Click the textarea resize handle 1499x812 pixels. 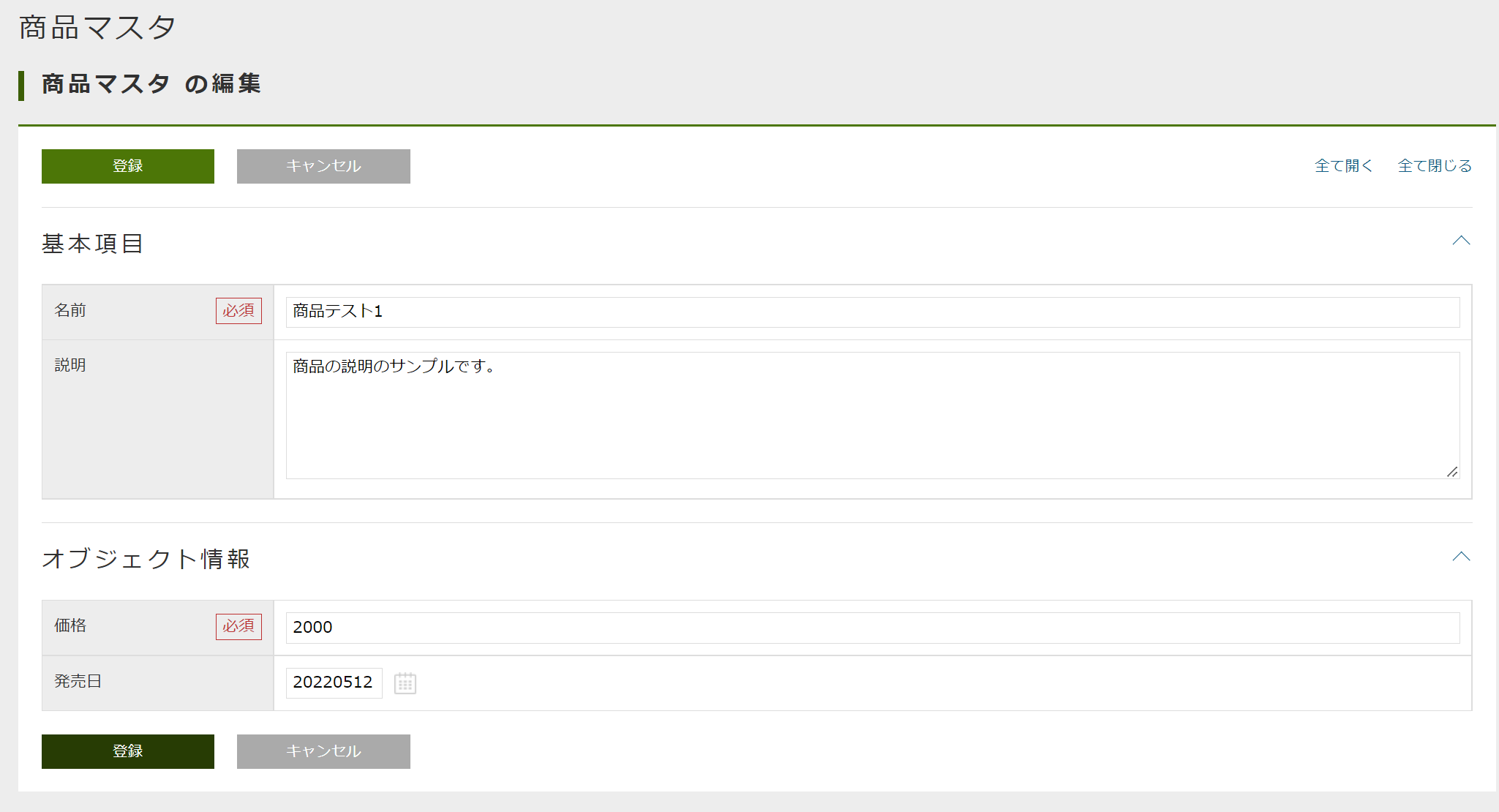1452,471
